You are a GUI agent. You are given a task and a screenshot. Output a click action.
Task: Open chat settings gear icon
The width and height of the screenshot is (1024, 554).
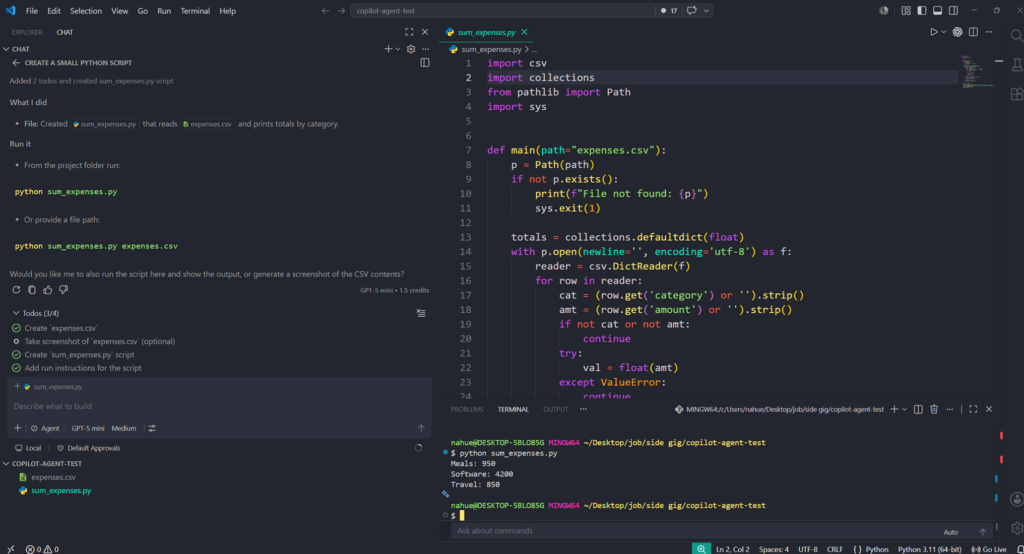(411, 49)
